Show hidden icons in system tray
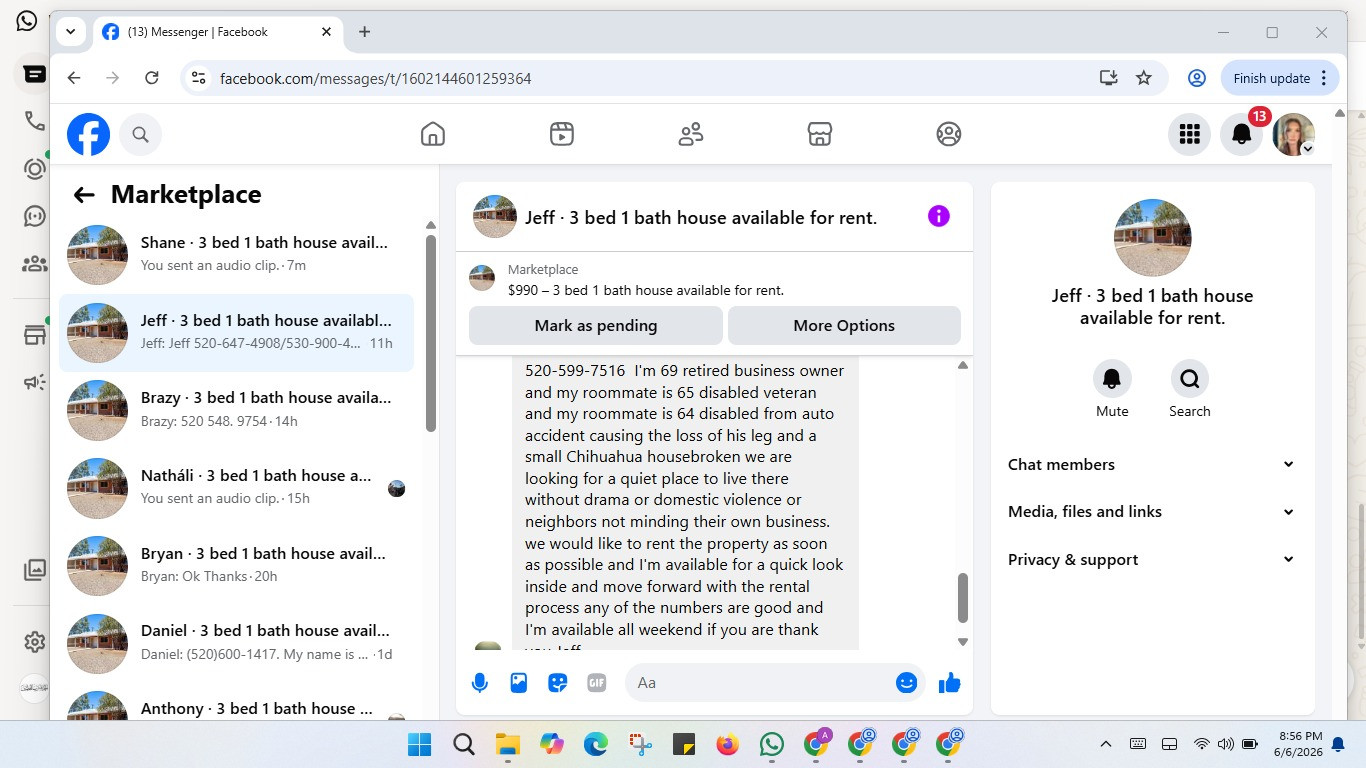Screen dimensions: 1366x768 tap(1106, 744)
